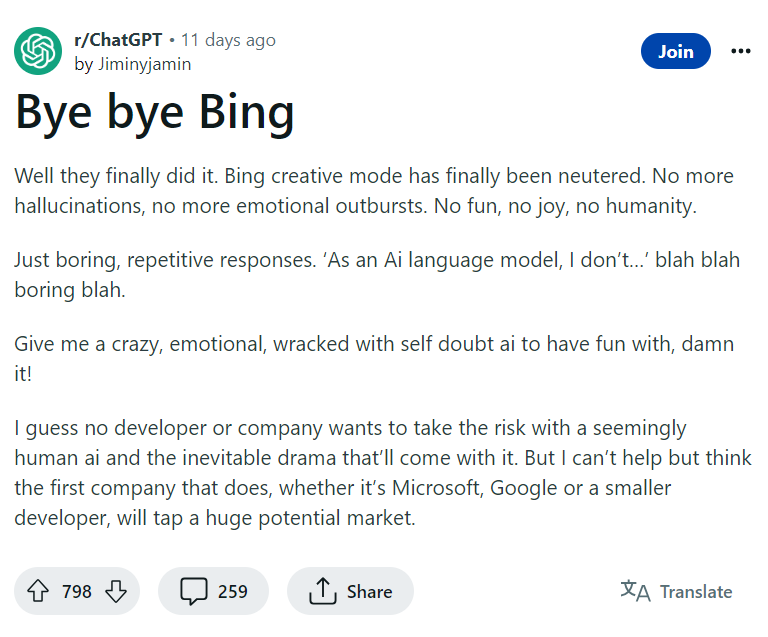Click the Translate text button
Image resolution: width=768 pixels, height=637 pixels.
click(x=696, y=591)
